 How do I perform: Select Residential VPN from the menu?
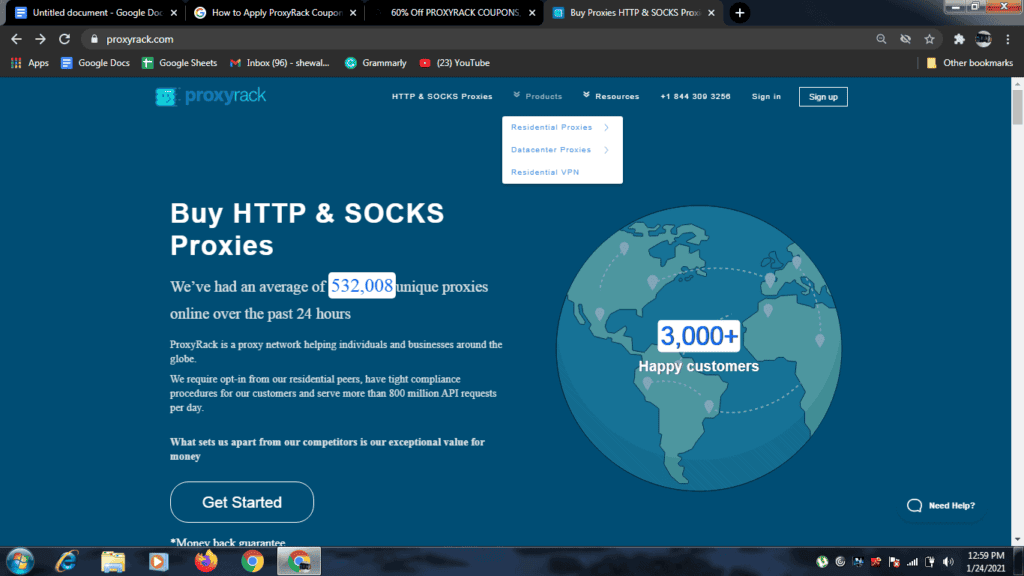coord(545,172)
